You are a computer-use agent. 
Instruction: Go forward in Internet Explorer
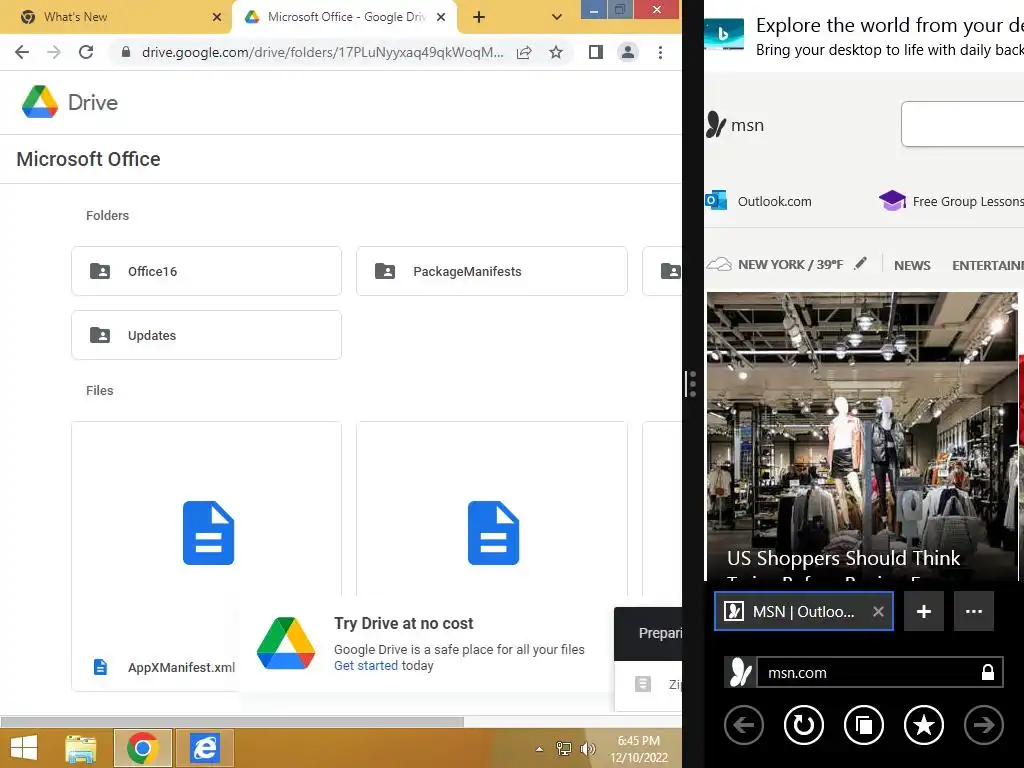tap(984, 725)
